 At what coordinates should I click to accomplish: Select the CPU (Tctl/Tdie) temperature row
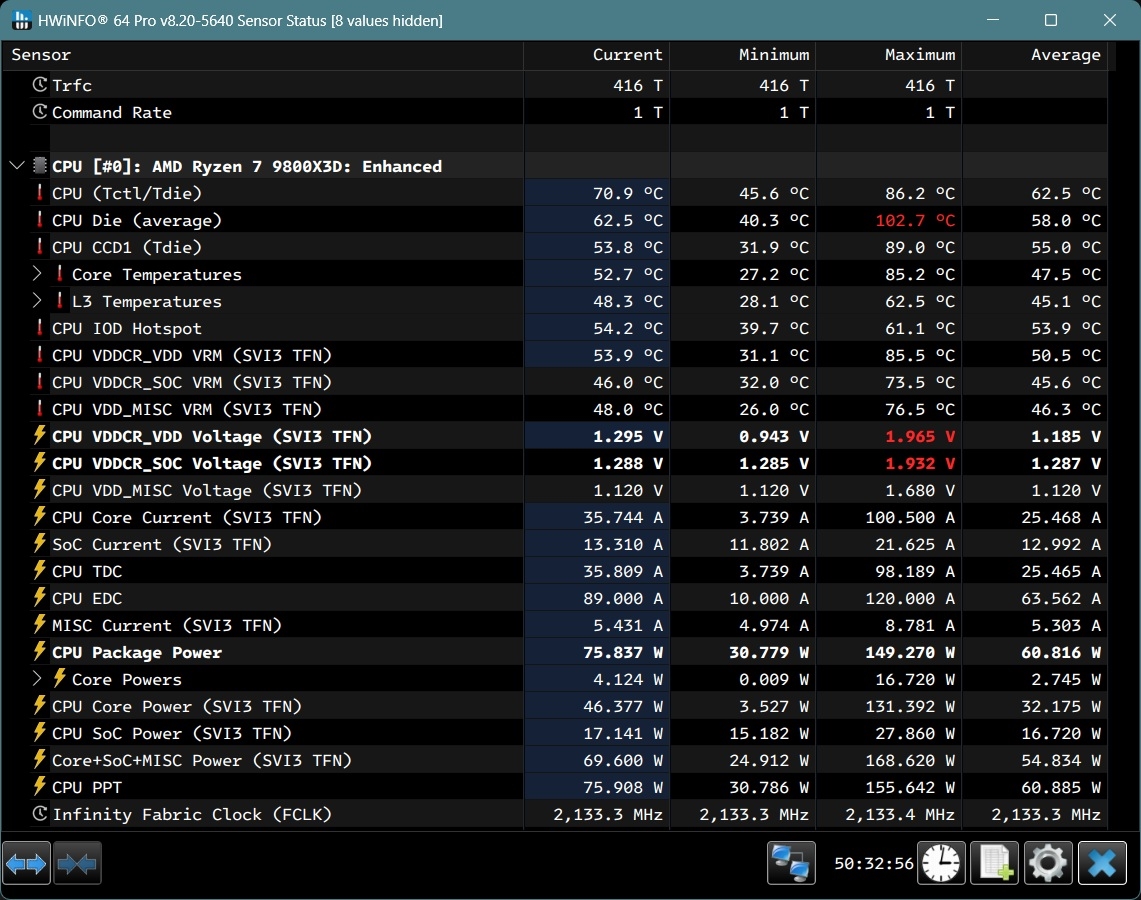127,193
